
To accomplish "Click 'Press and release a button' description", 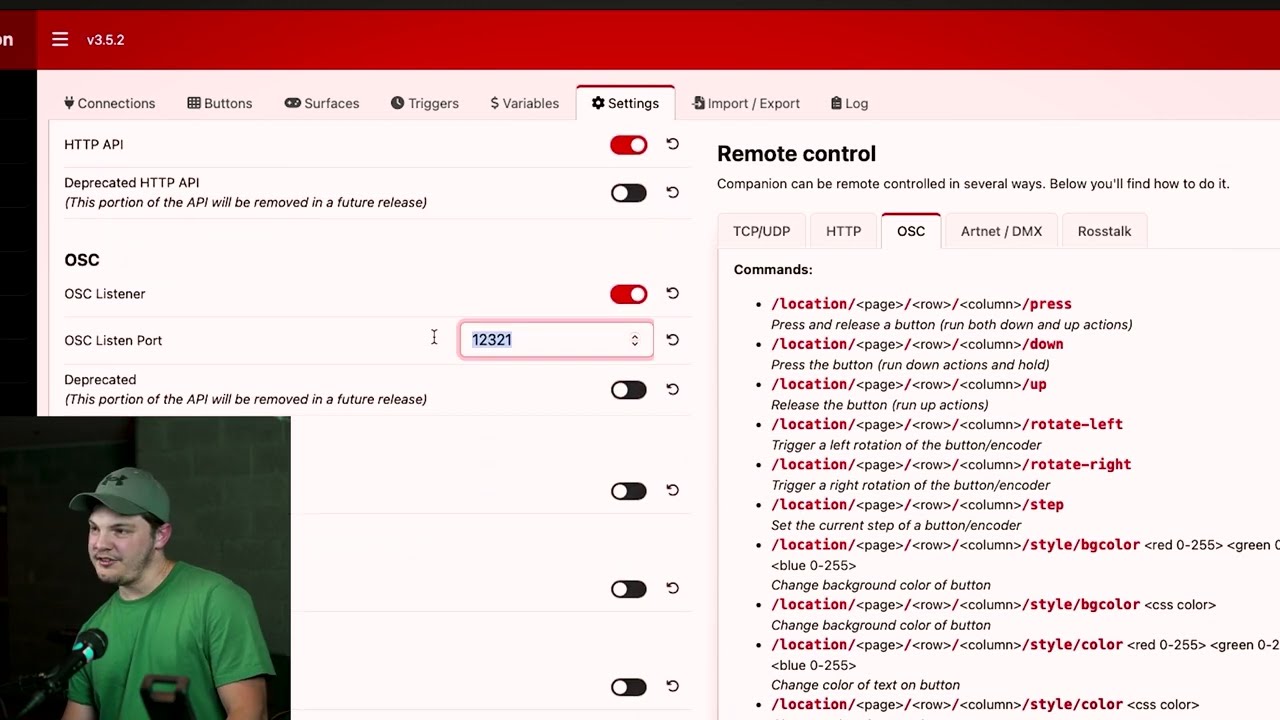I will point(952,325).
